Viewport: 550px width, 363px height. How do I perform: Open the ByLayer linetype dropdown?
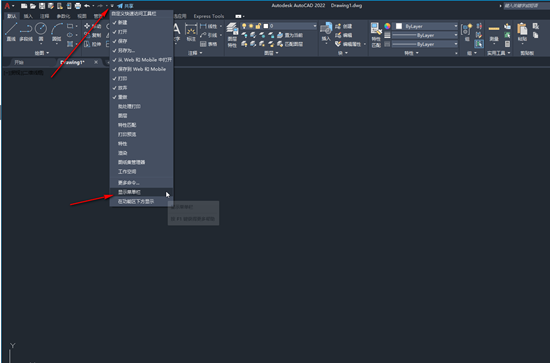coord(425,44)
